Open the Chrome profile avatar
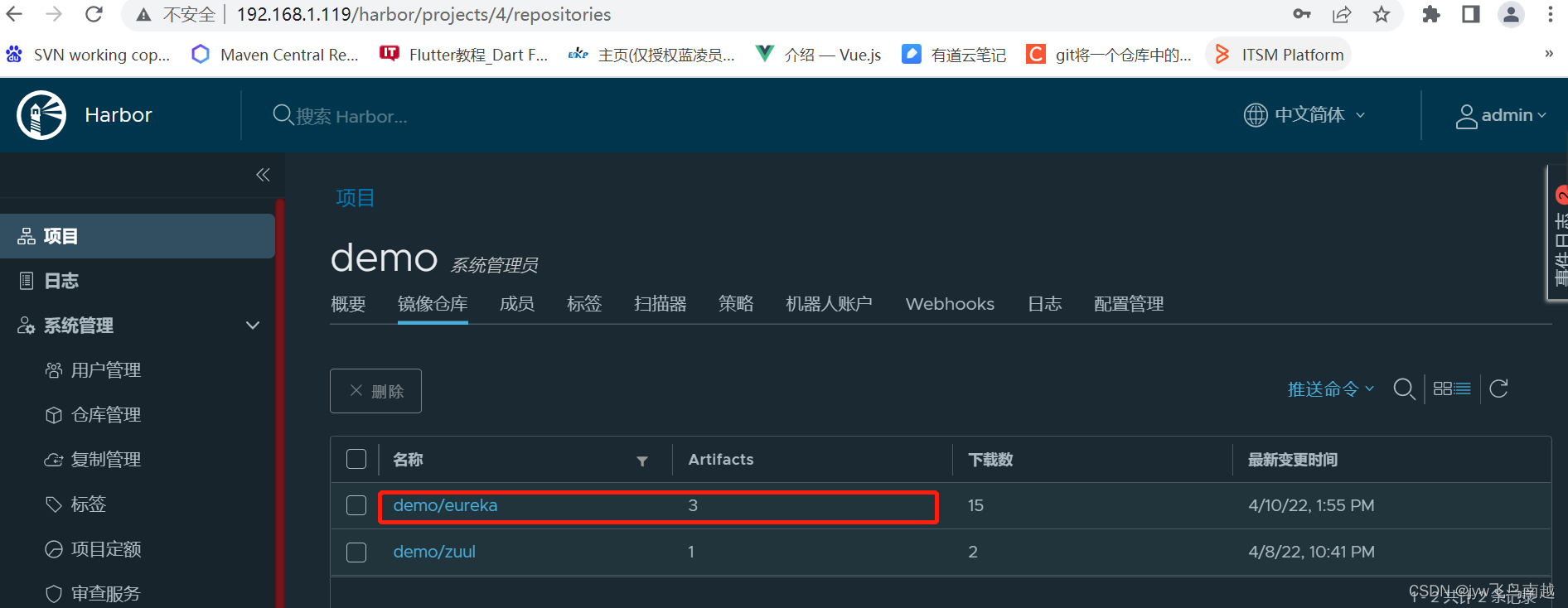This screenshot has width=1568, height=608. click(1512, 14)
